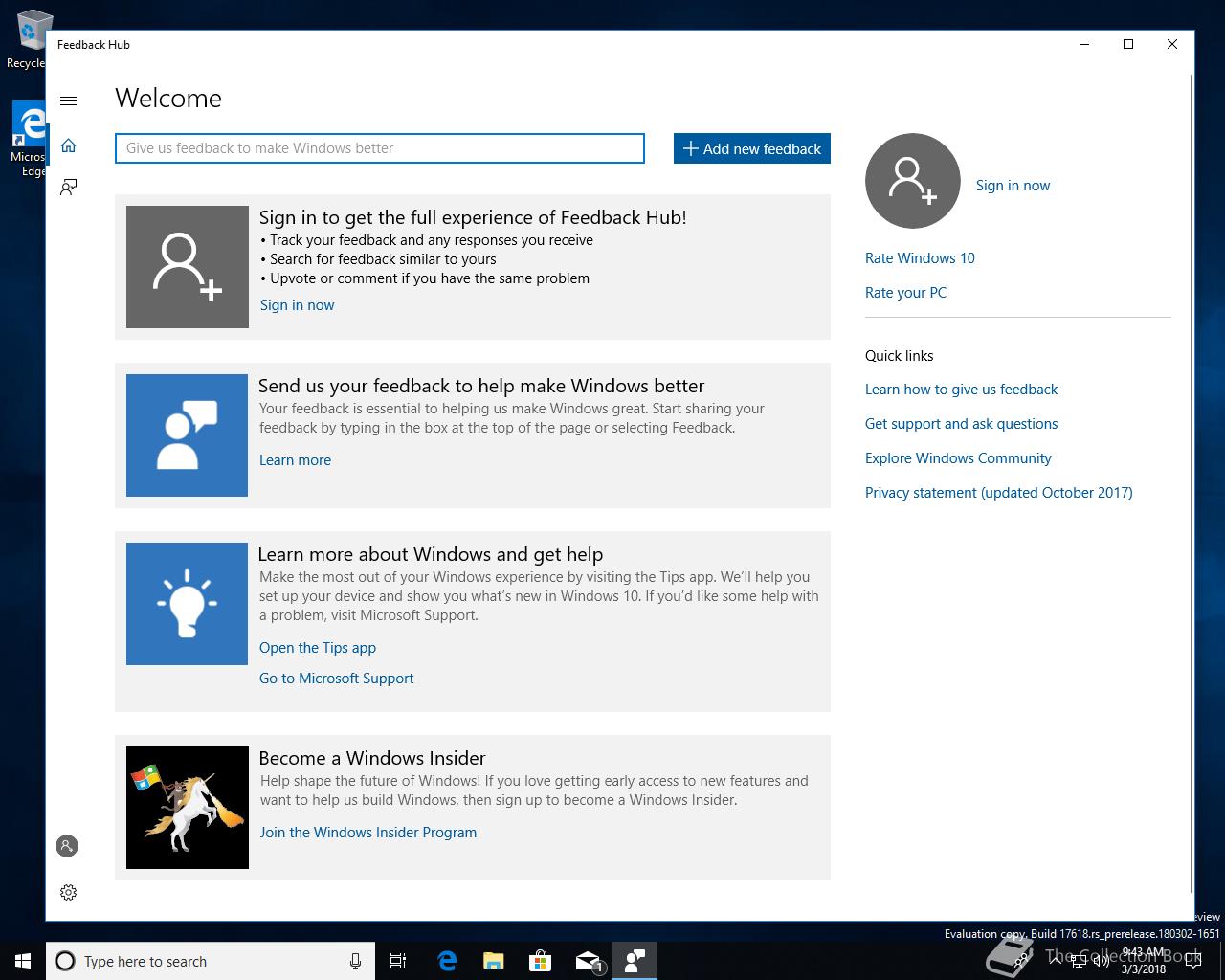The height and width of the screenshot is (980, 1225).
Task: Click the large profile avatar circle
Action: pyautogui.click(x=913, y=181)
